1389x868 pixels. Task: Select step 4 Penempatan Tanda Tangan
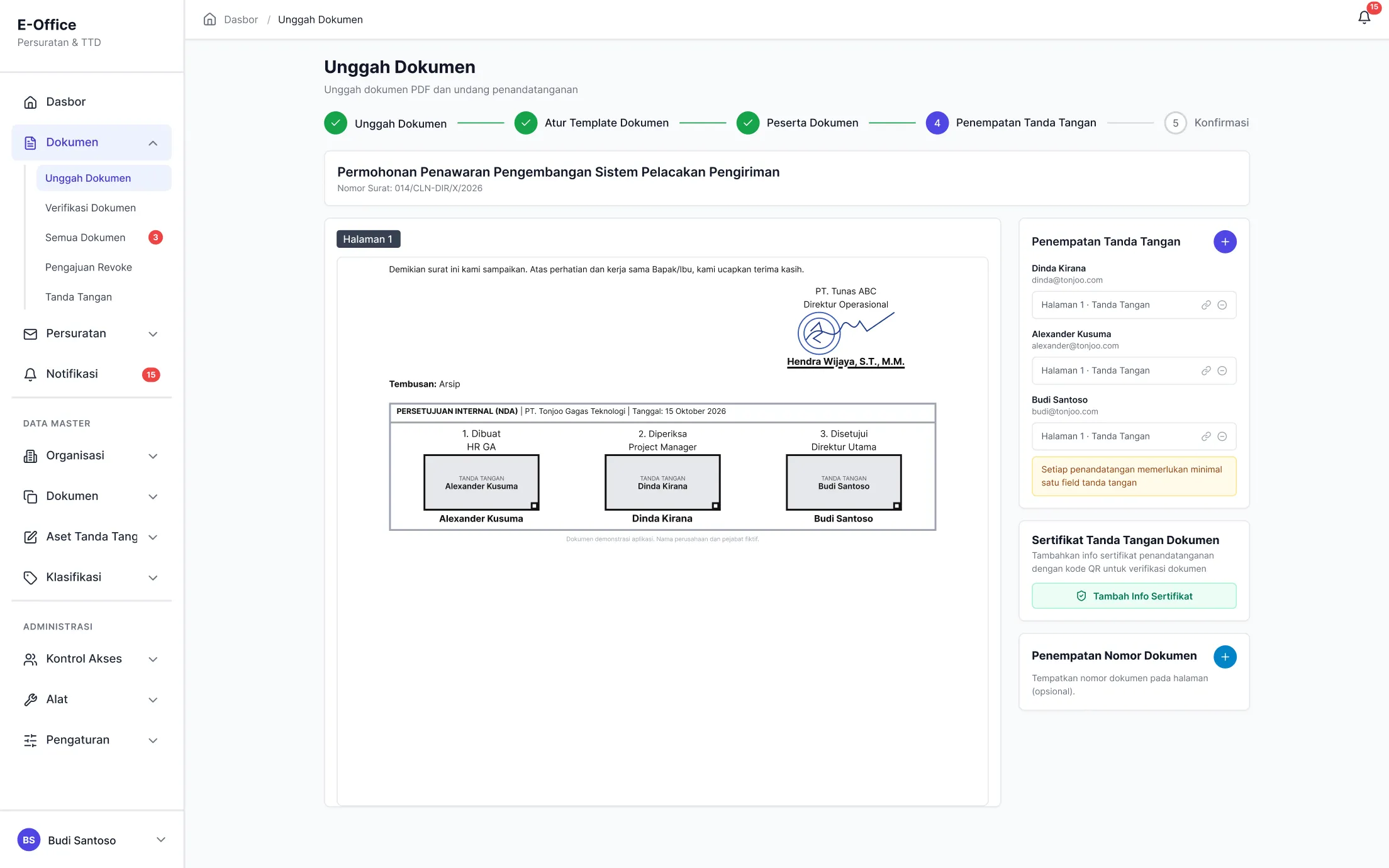pos(1011,123)
